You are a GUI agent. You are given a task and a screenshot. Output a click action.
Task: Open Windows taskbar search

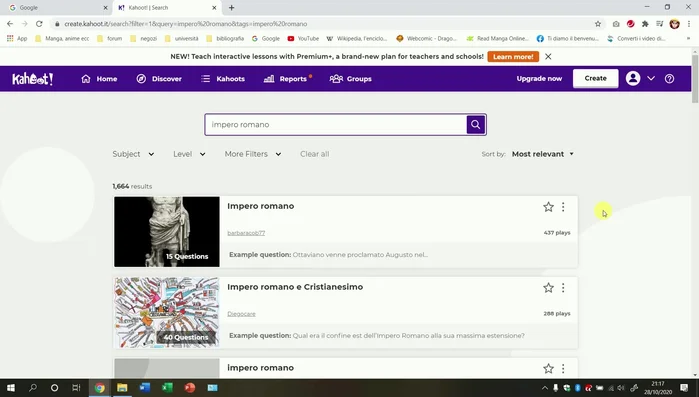point(33,388)
